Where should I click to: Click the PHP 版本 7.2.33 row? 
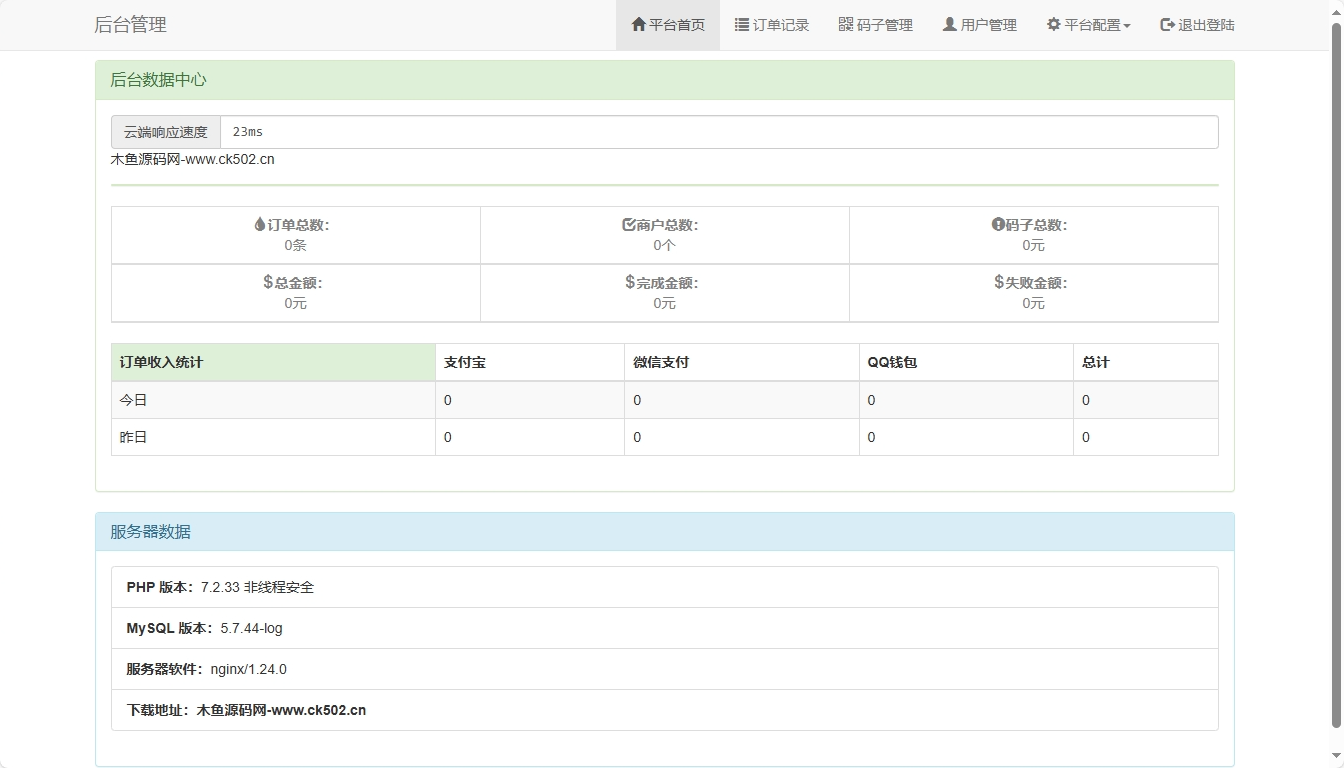[x=665, y=587]
